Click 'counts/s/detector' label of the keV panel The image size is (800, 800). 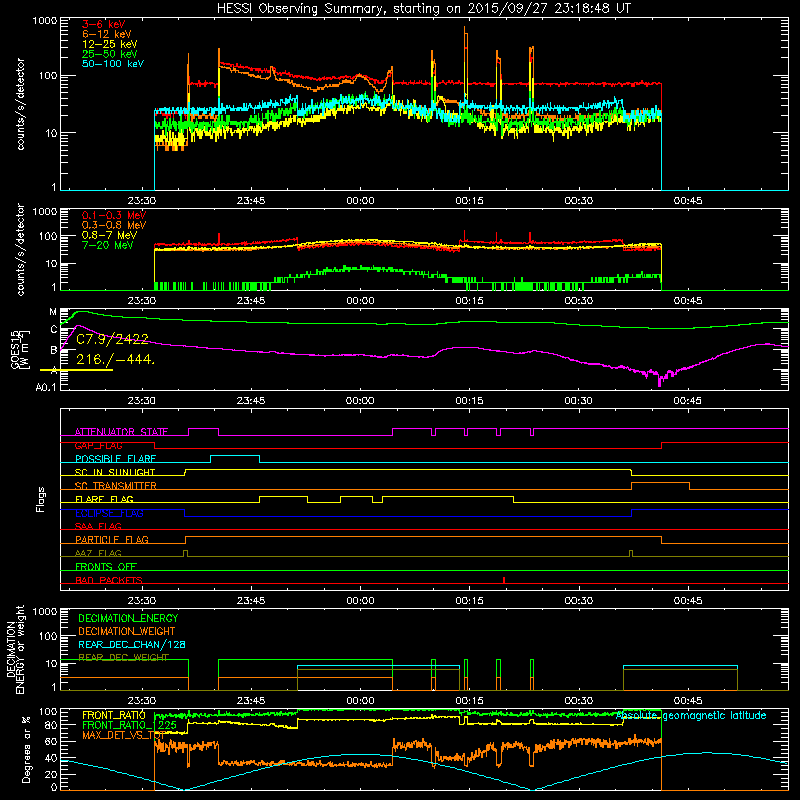coord(20,104)
